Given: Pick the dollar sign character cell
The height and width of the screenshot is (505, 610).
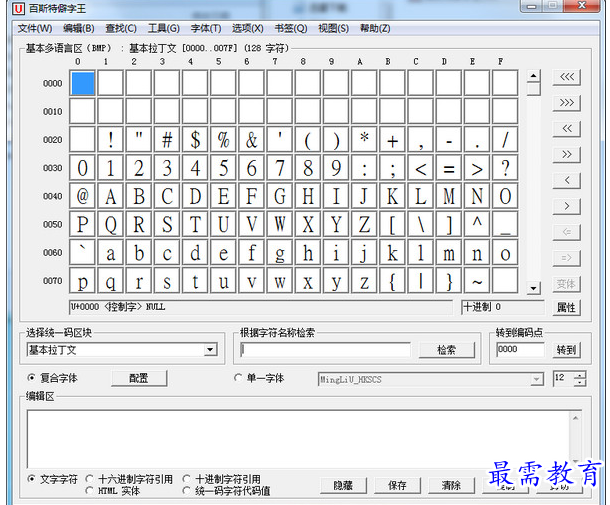Looking at the screenshot, I should pyautogui.click(x=196, y=140).
